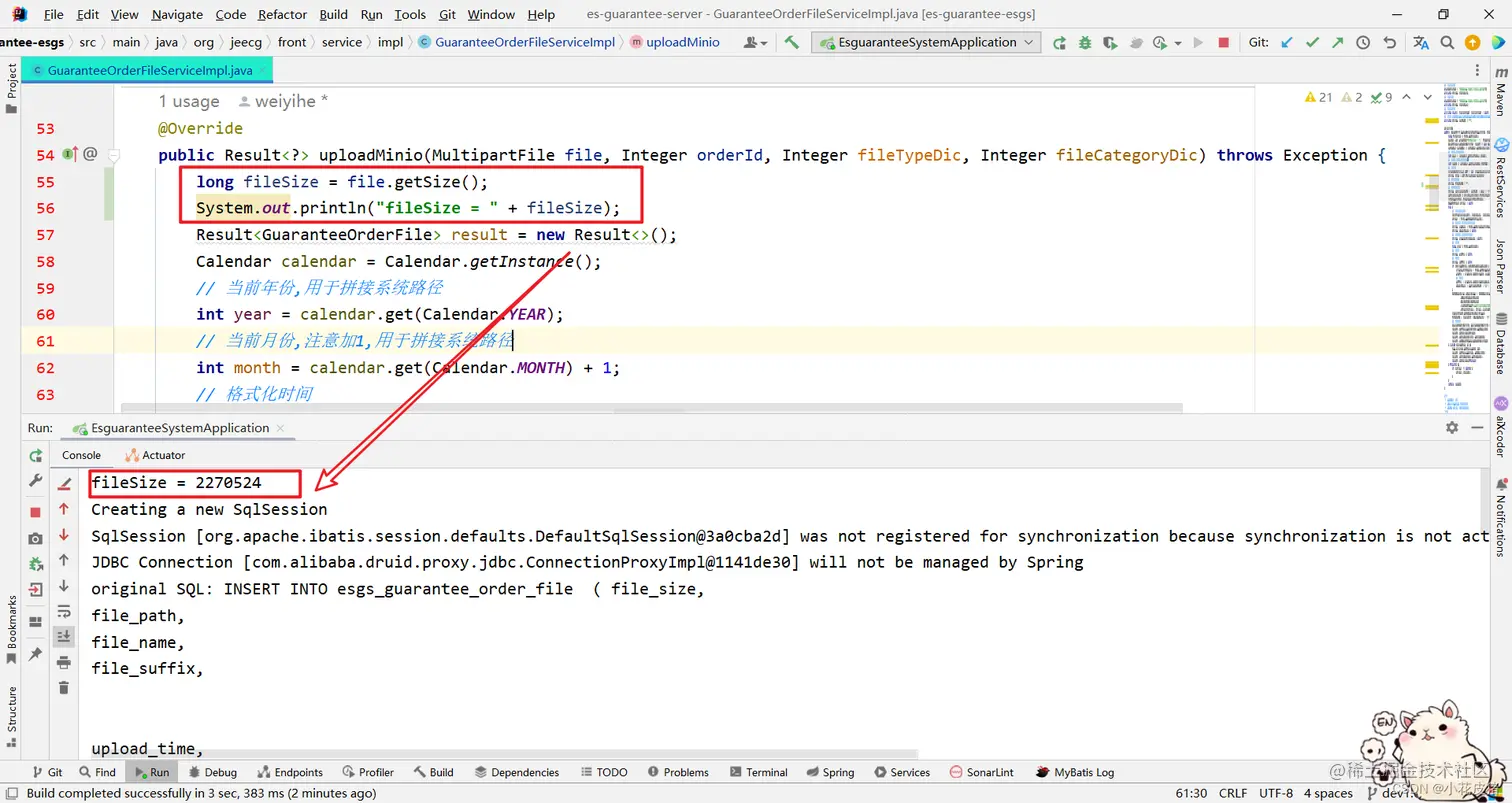Open the Run panel settings gear
This screenshot has height=803, width=1512.
1452,427
